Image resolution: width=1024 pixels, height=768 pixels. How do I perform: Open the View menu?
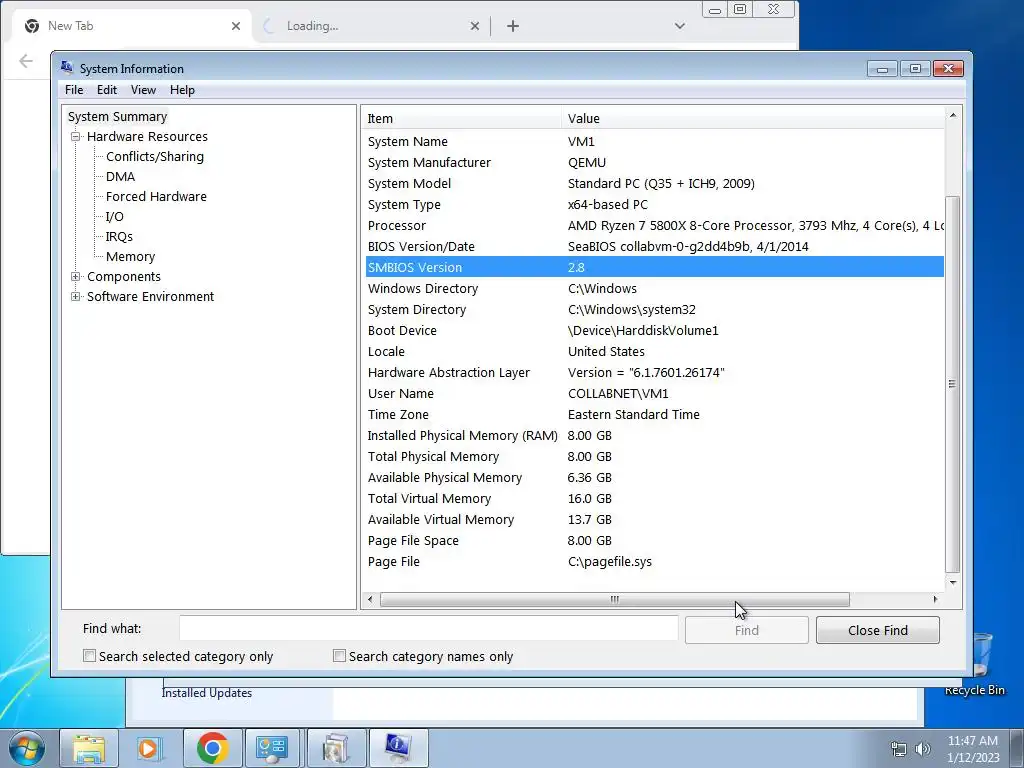143,90
